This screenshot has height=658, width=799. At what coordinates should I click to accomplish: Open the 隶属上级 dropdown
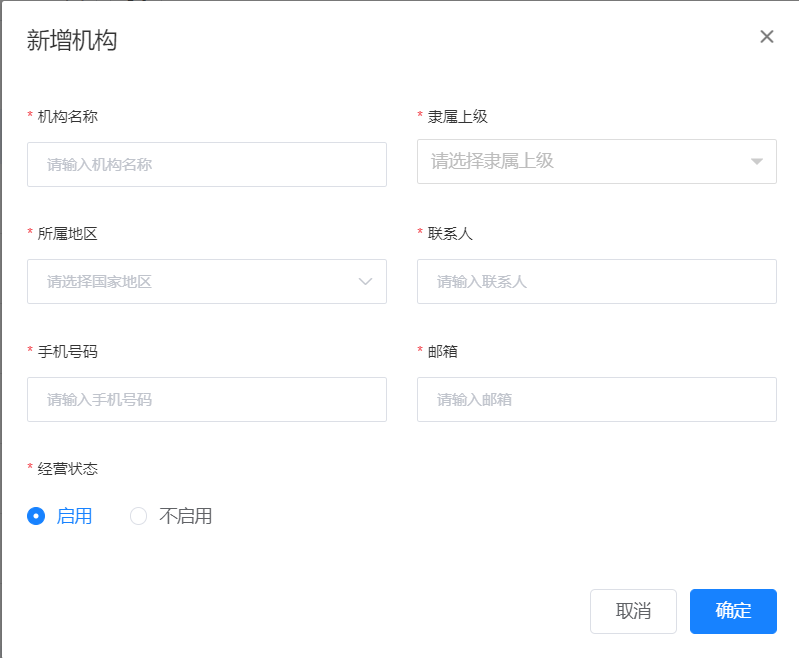pos(586,161)
